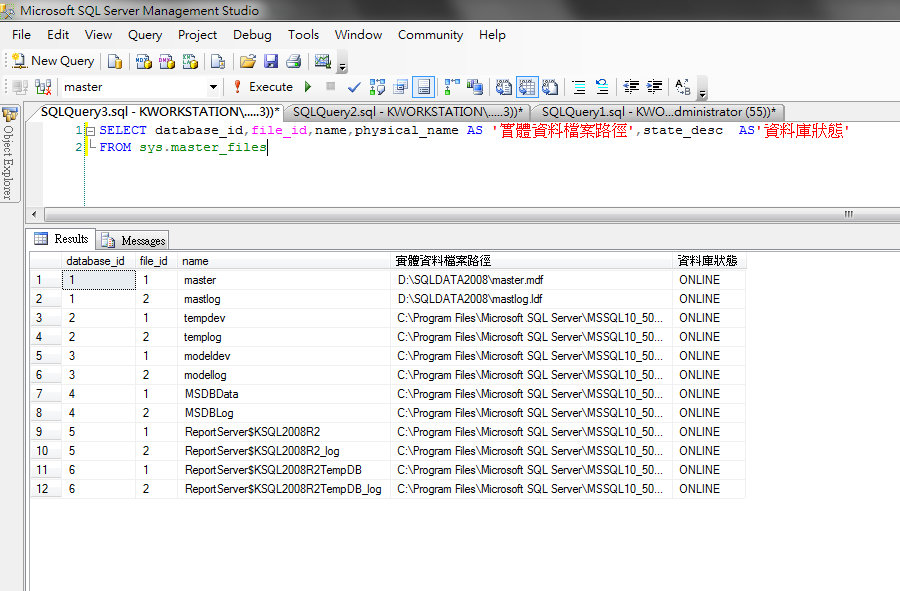This screenshot has width=900, height=591.
Task: Click left arrow of editor scrollbar
Action: click(34, 215)
